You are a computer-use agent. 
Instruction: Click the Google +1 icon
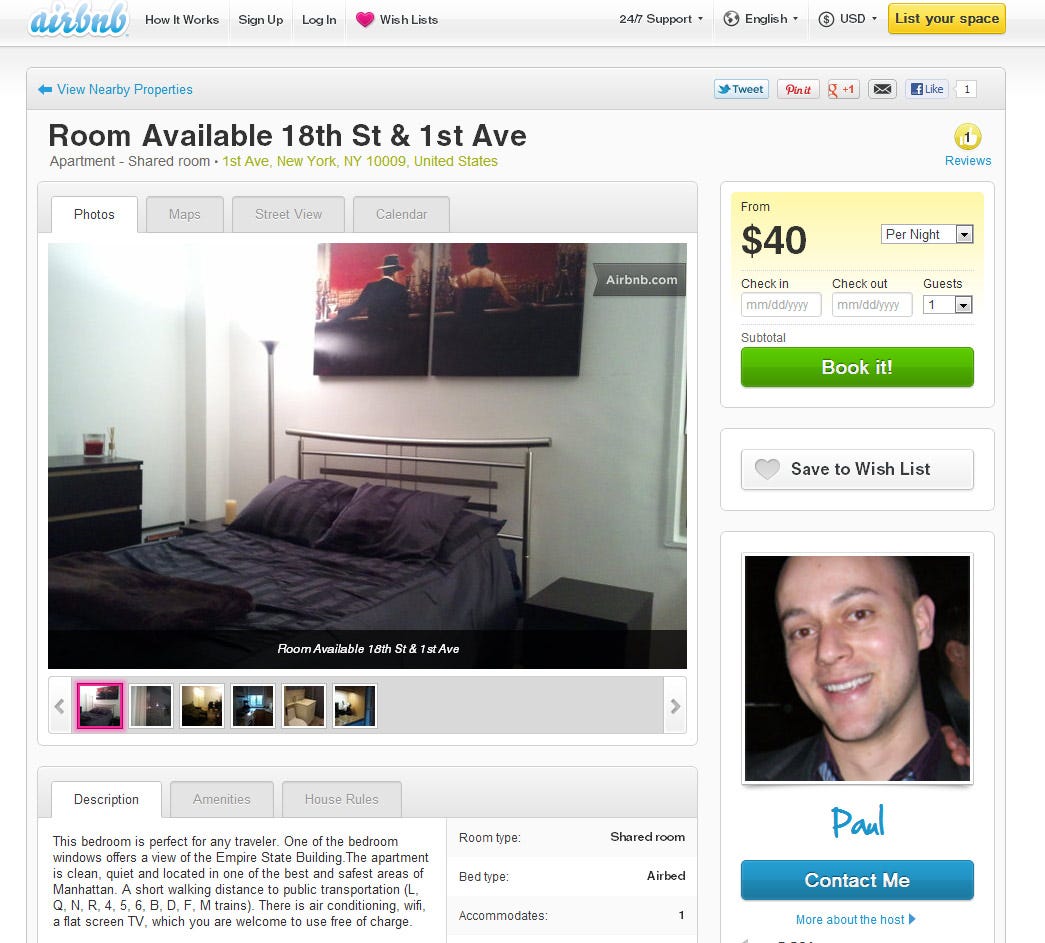[842, 89]
